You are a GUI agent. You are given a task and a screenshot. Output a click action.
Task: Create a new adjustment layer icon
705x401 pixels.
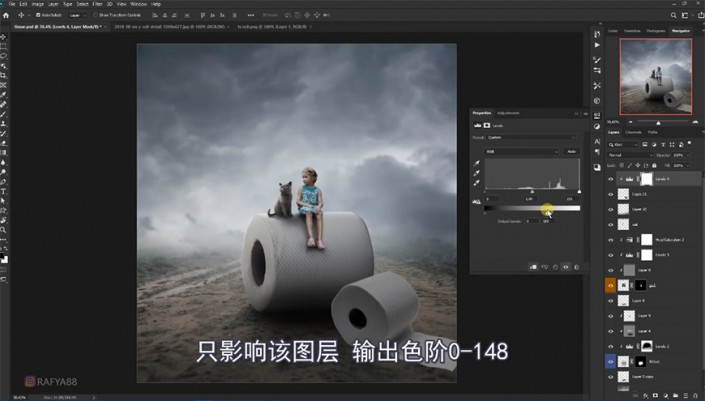pyautogui.click(x=665, y=396)
